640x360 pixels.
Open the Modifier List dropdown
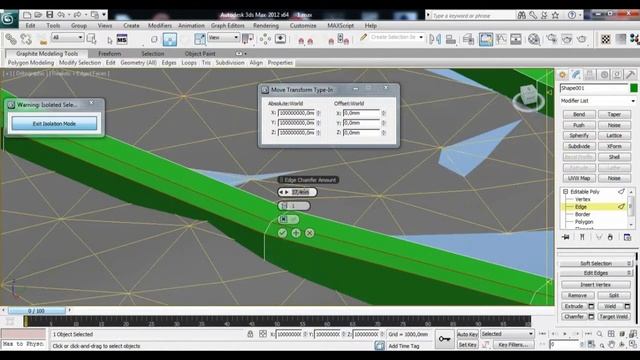(598, 101)
